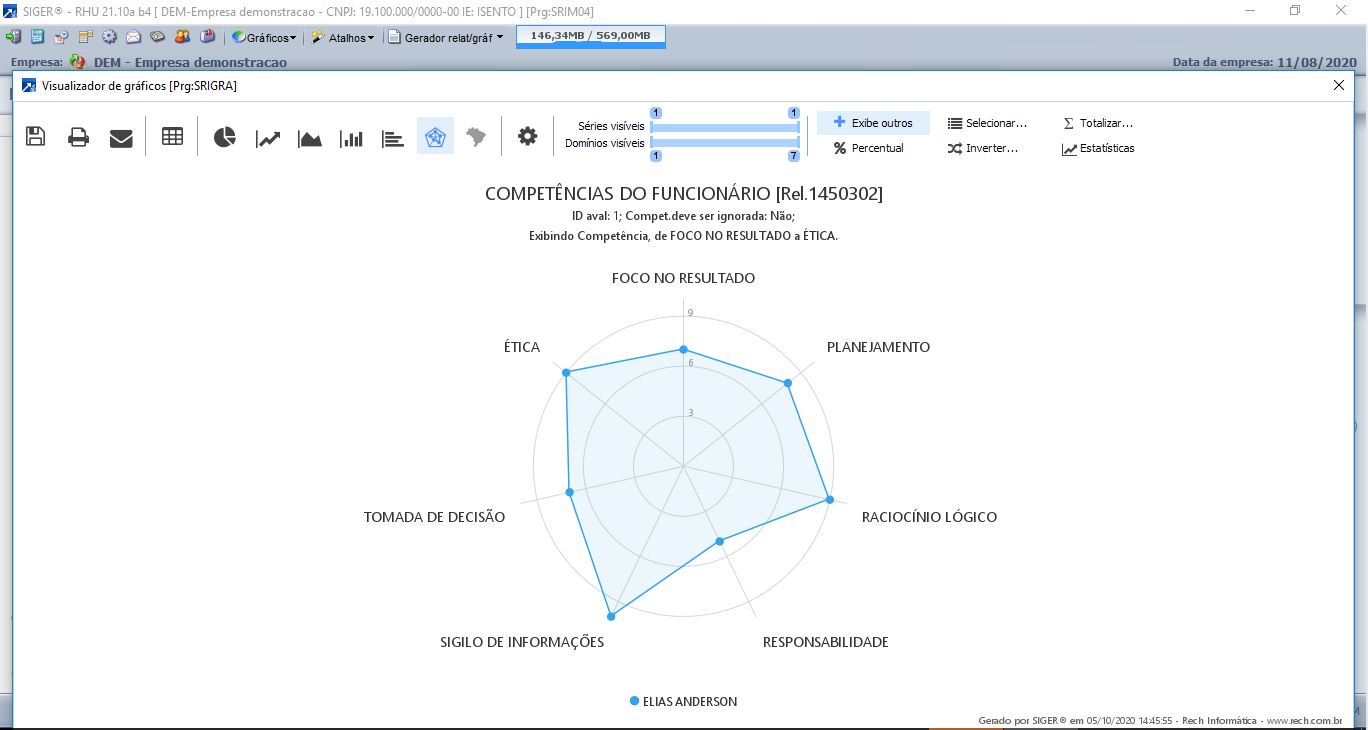This screenshot has width=1368, height=730.
Task: Click the blue gear icon in main toolbar
Action: click(109, 37)
